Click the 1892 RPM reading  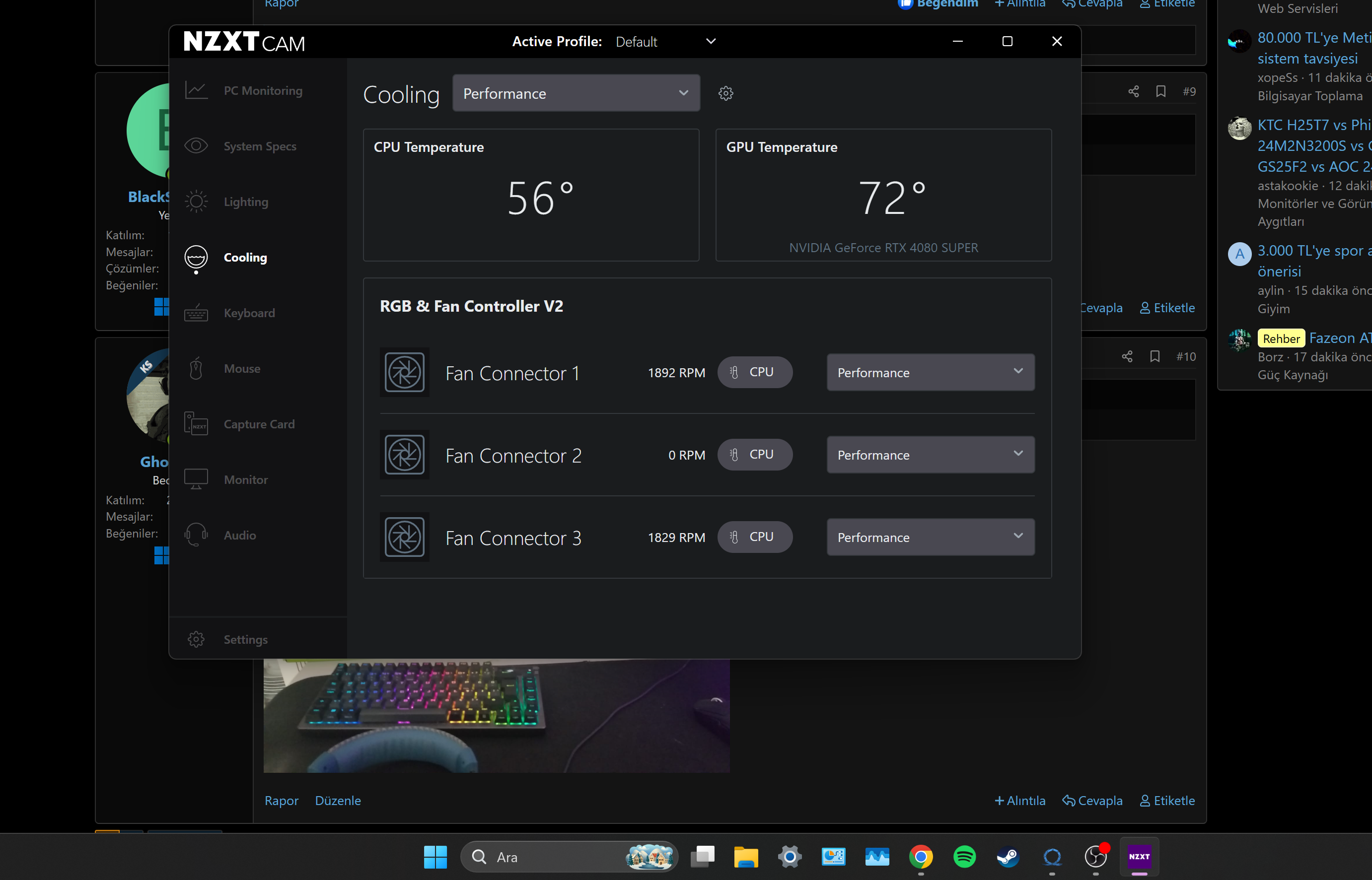[676, 373]
